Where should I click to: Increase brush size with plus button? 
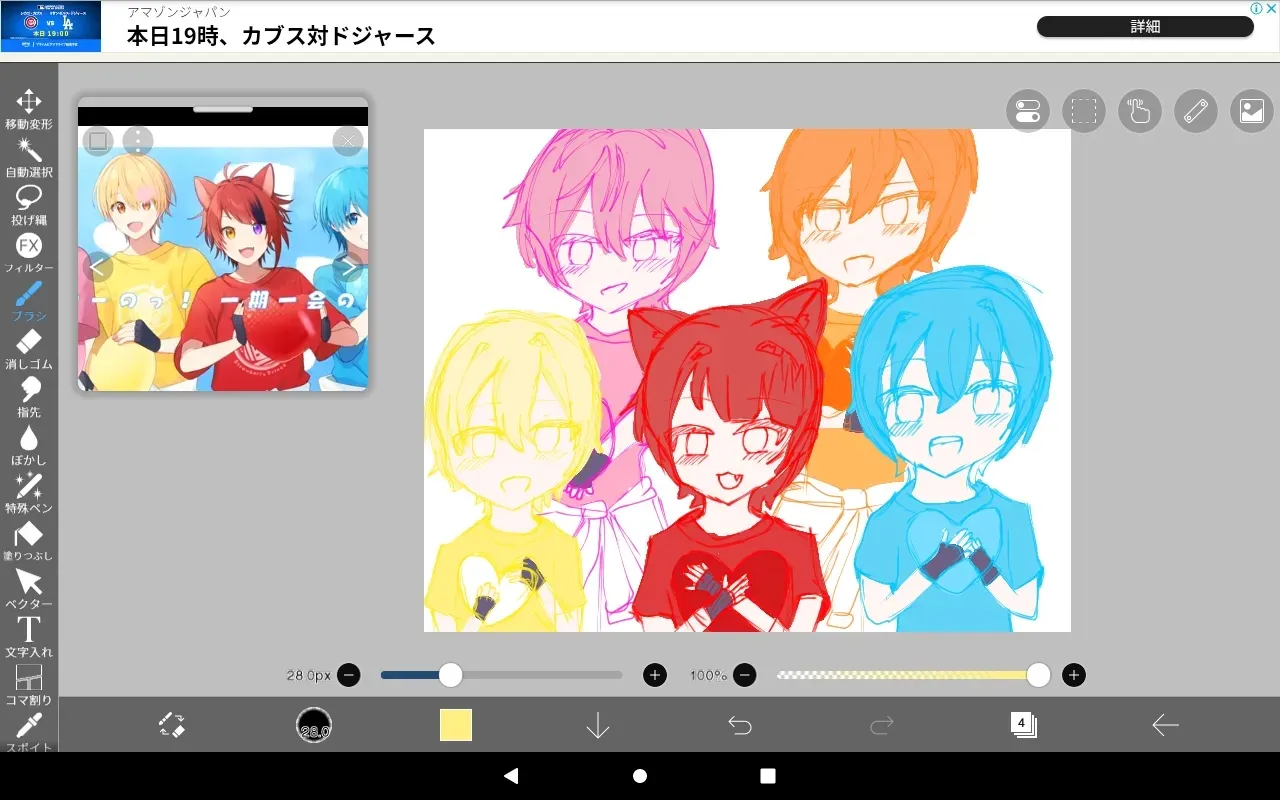(655, 675)
